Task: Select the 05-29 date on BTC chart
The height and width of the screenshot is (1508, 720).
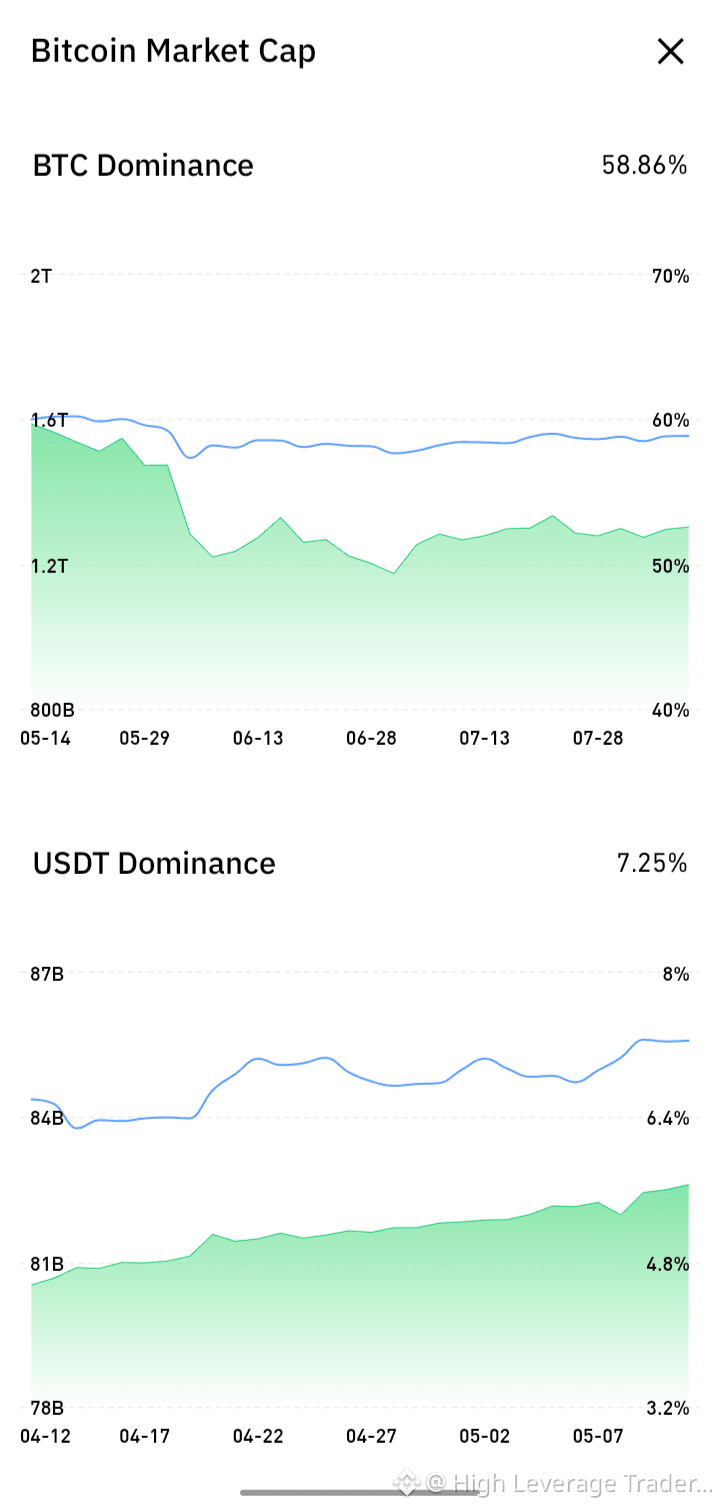Action: click(x=144, y=738)
